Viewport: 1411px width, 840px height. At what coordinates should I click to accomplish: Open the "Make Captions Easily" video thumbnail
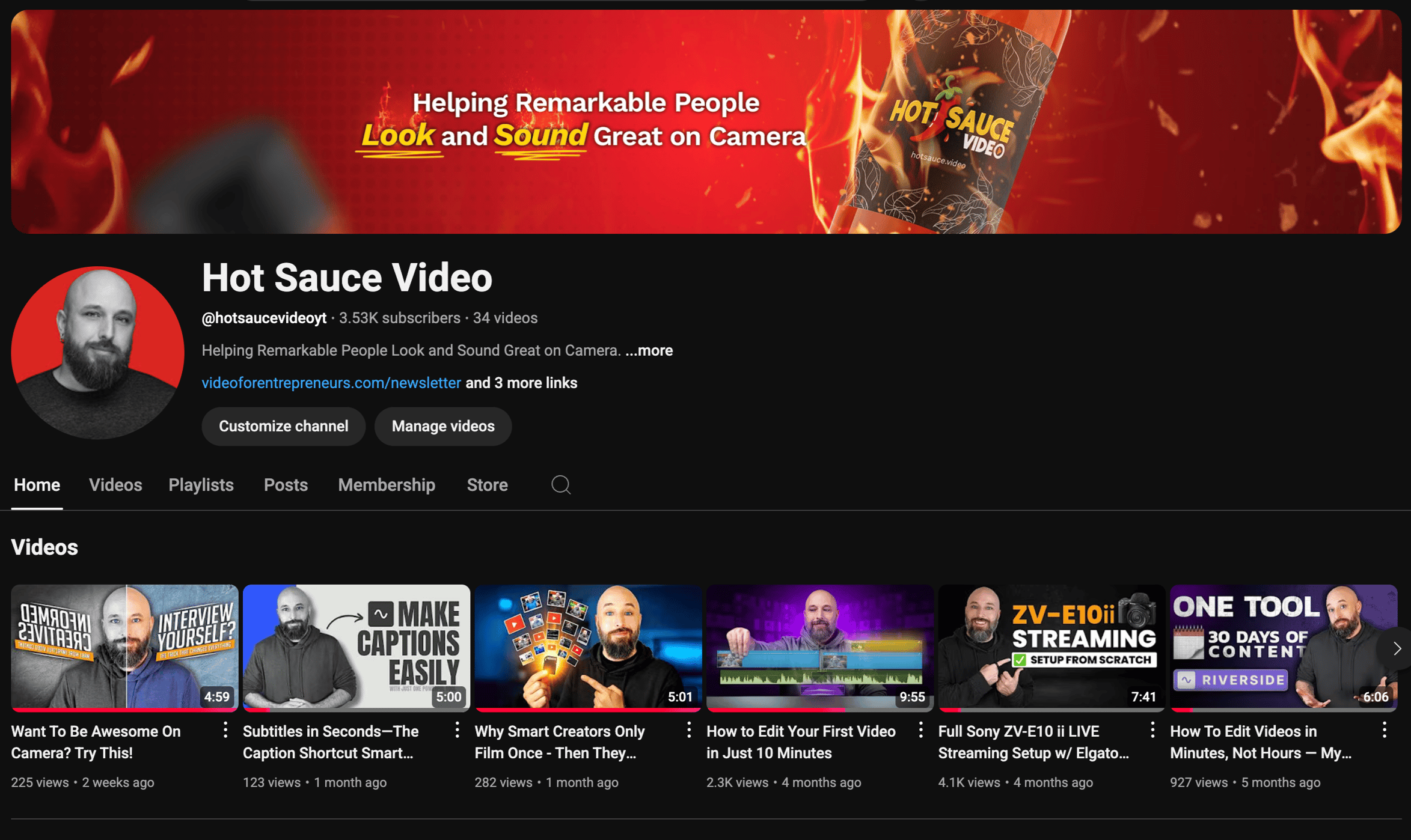[357, 648]
